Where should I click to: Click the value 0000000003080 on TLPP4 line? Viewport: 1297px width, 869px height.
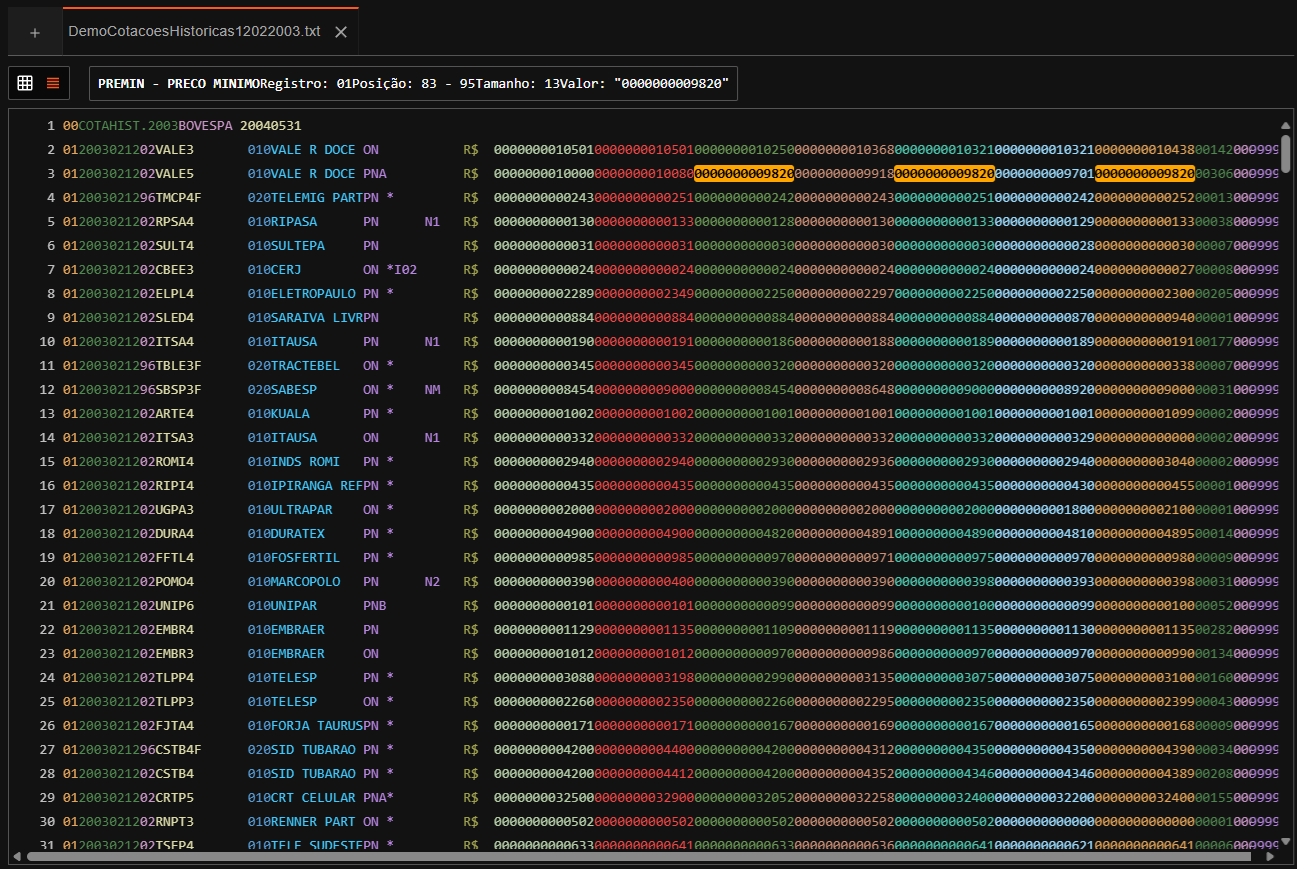[x=544, y=678]
